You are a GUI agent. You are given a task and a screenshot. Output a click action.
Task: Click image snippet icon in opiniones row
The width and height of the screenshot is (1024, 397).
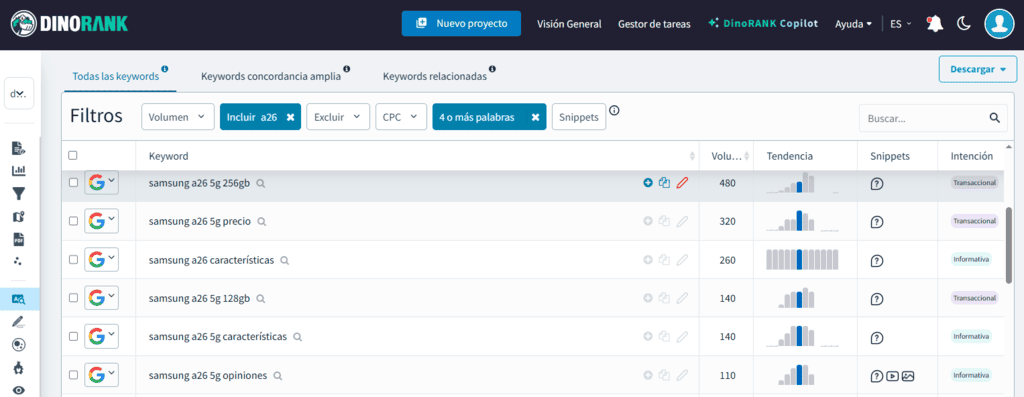tap(908, 375)
